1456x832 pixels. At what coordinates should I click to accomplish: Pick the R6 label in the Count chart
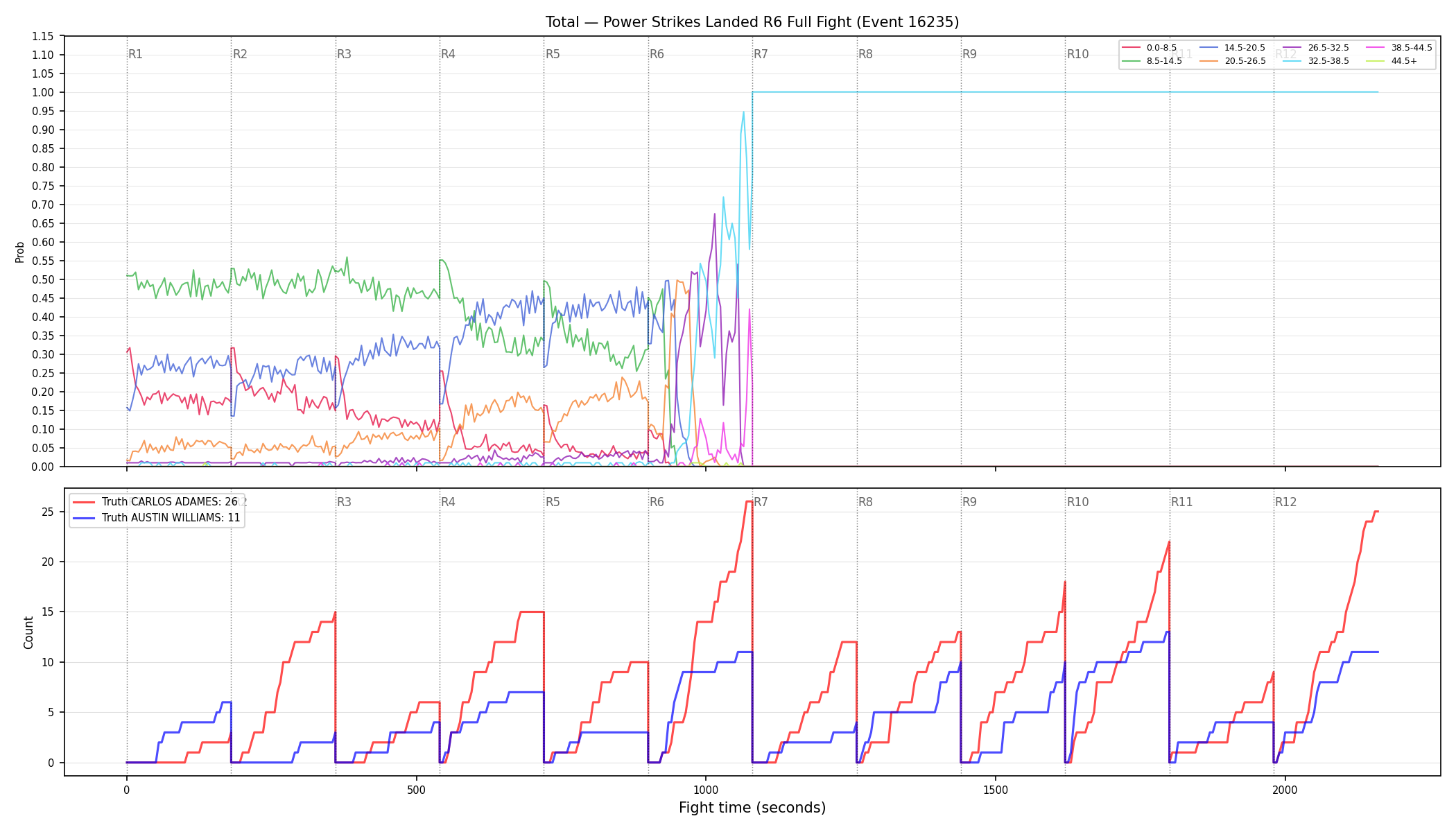[657, 502]
